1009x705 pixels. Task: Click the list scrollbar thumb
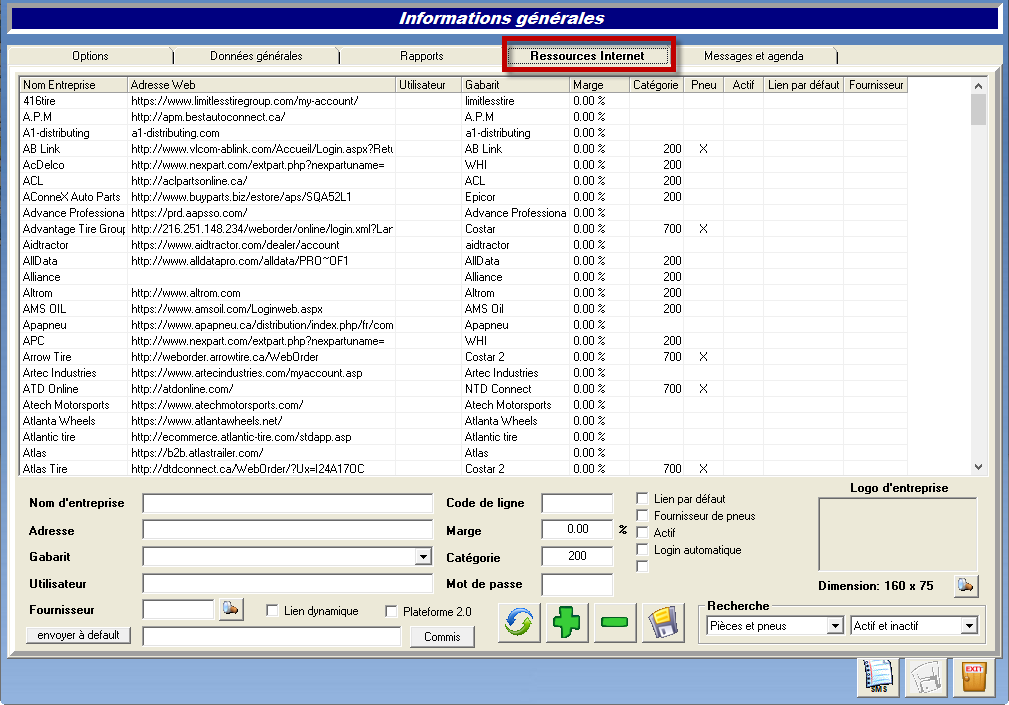978,110
